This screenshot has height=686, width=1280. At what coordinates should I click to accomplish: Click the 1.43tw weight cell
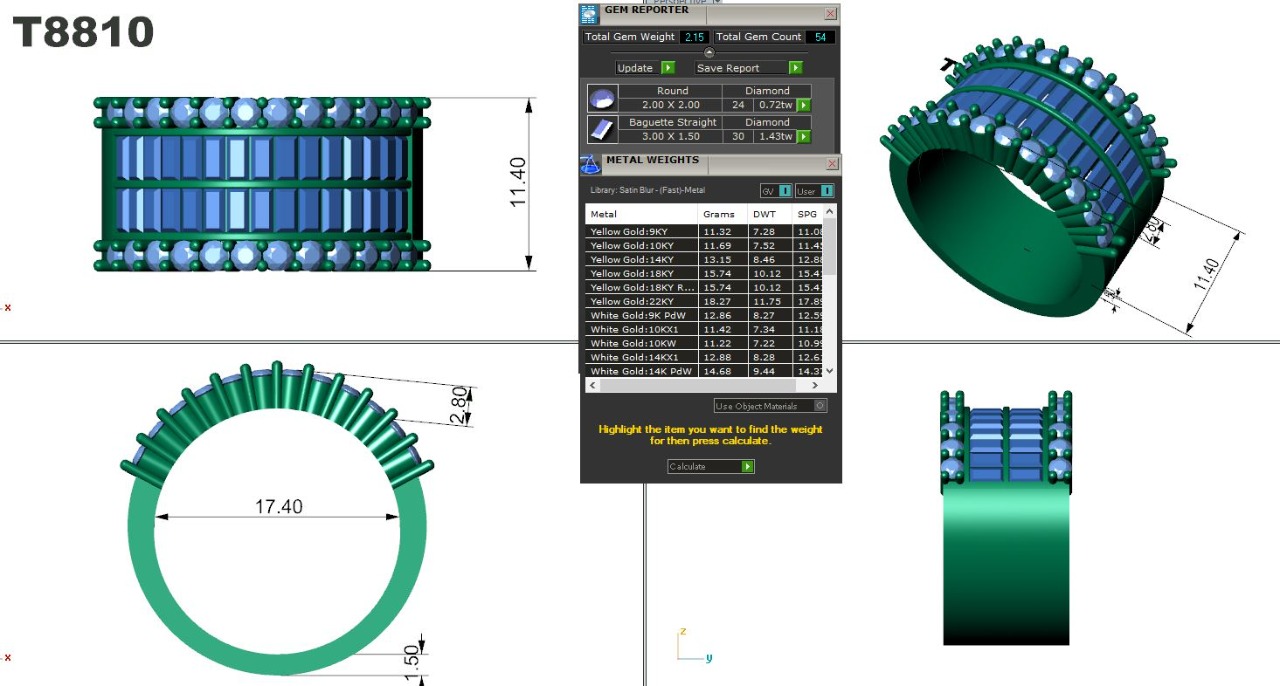tap(775, 136)
